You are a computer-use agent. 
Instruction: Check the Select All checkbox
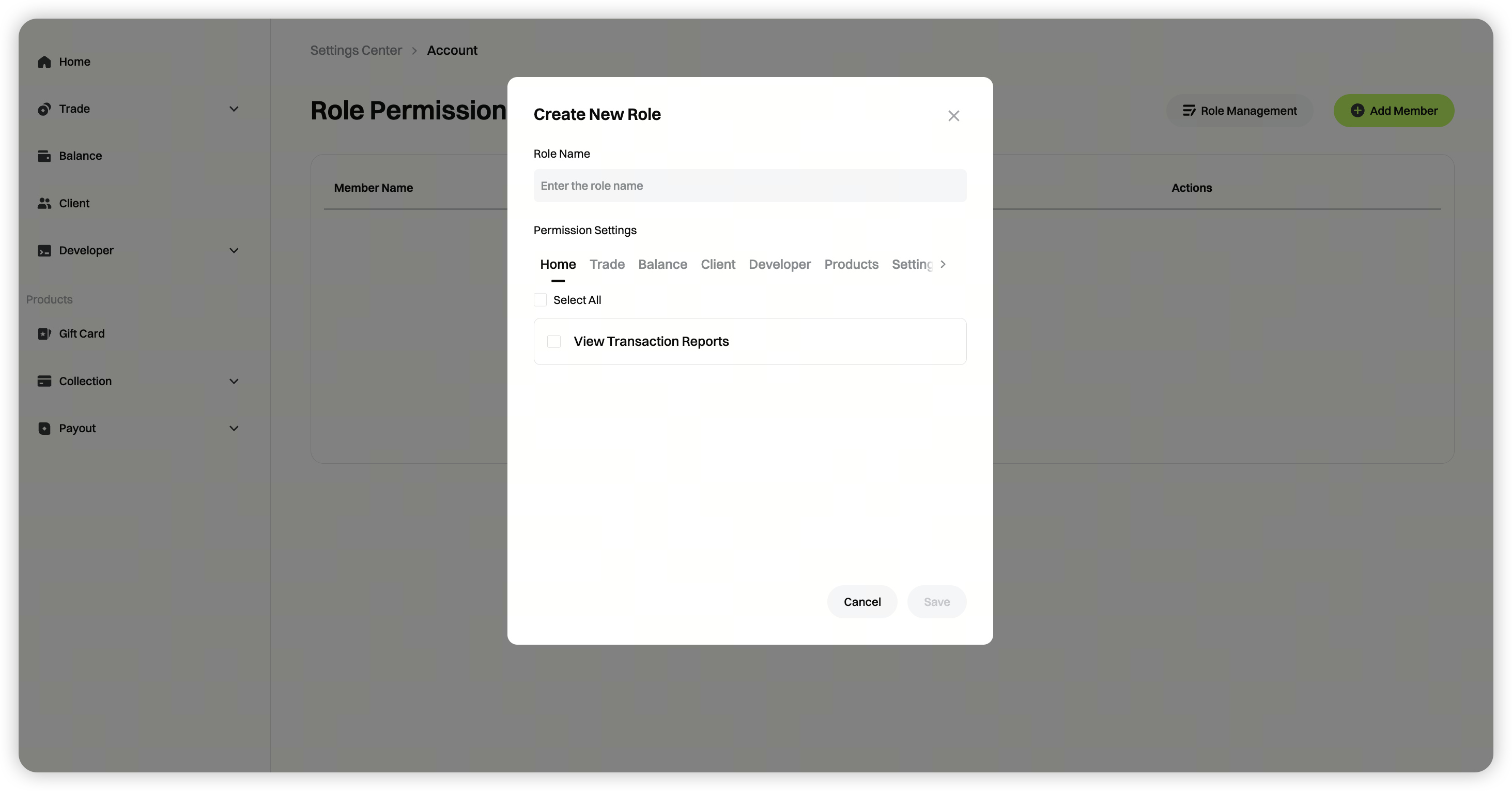click(540, 300)
